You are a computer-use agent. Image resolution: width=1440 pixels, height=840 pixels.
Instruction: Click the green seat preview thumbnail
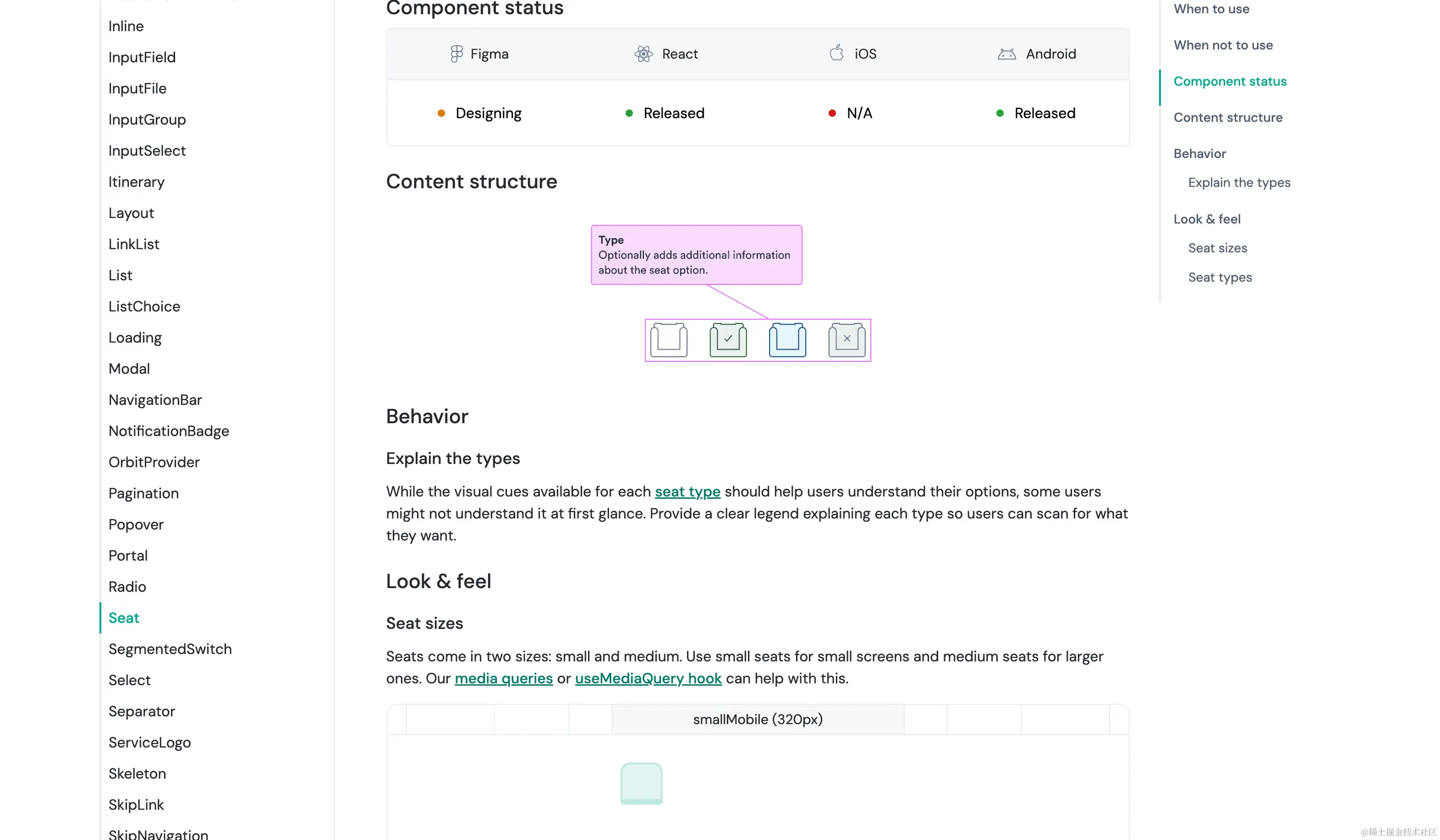641,783
